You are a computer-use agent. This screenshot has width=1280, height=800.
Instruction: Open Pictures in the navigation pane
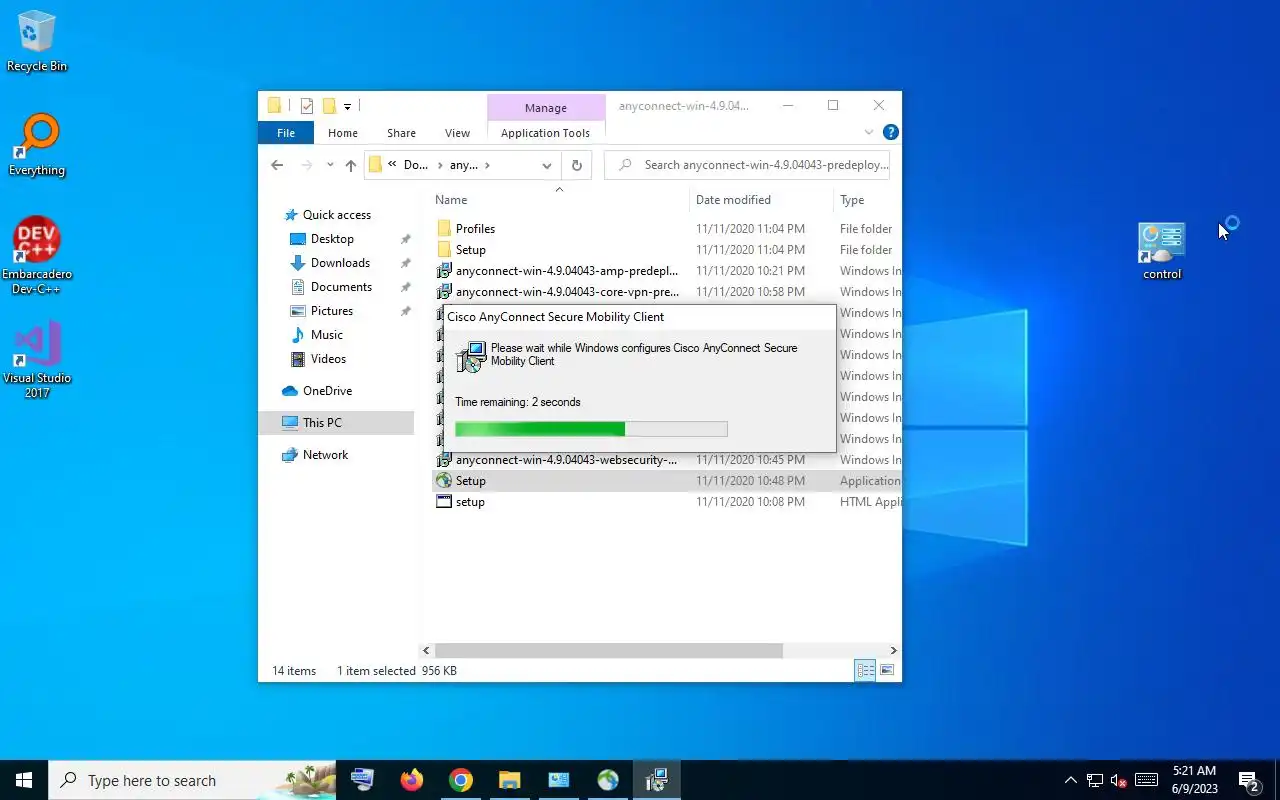[x=332, y=311]
